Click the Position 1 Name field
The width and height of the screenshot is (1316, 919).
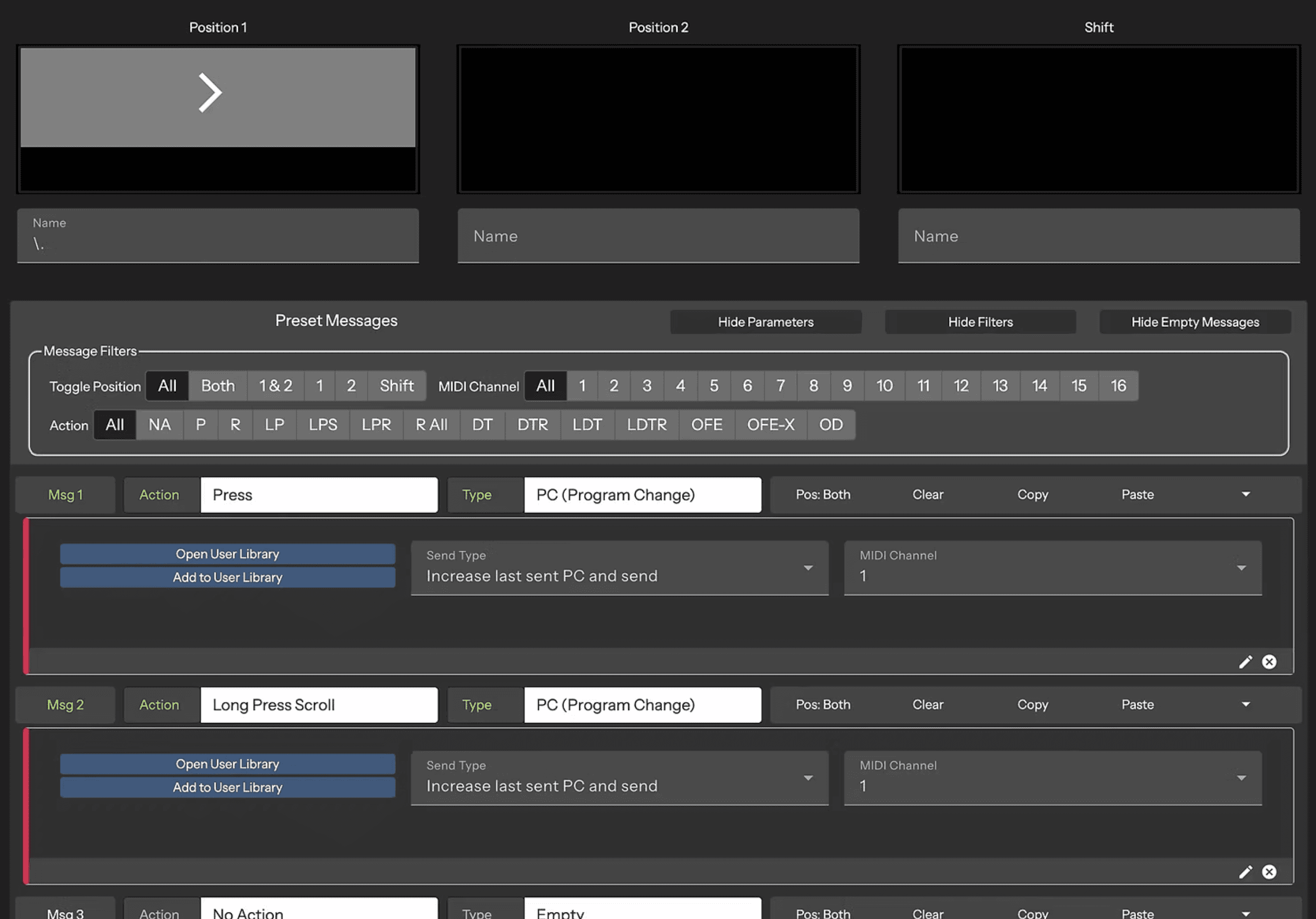[x=218, y=236]
